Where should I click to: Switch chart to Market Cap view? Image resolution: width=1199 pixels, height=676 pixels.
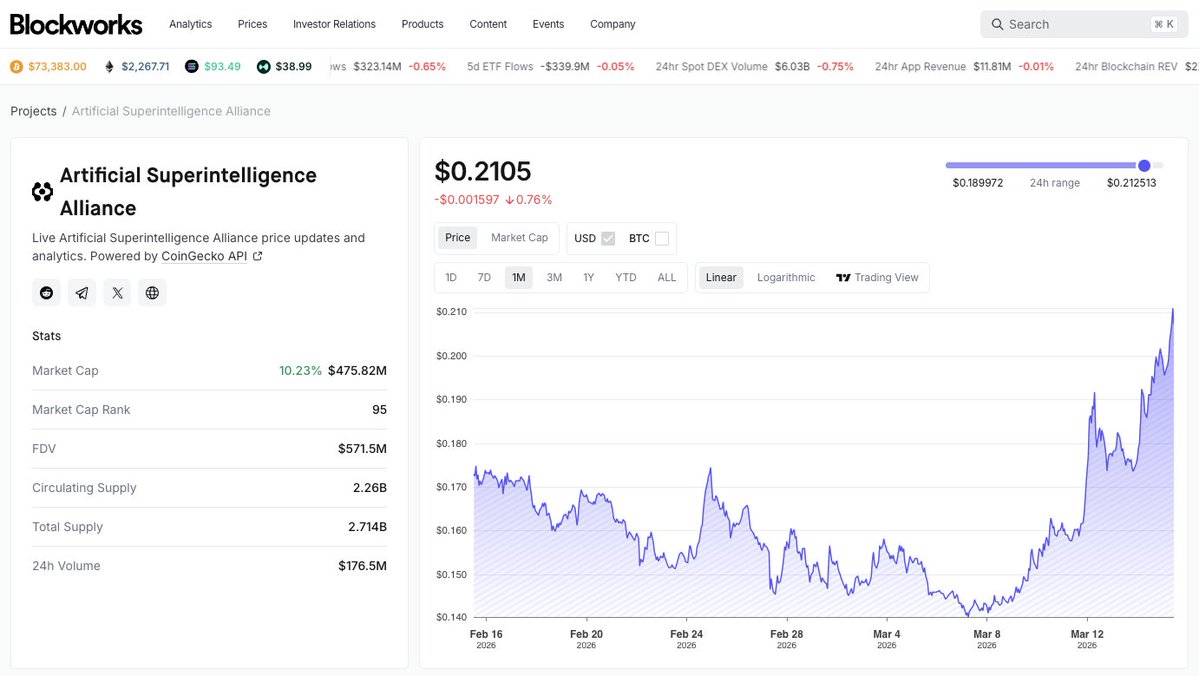click(519, 238)
